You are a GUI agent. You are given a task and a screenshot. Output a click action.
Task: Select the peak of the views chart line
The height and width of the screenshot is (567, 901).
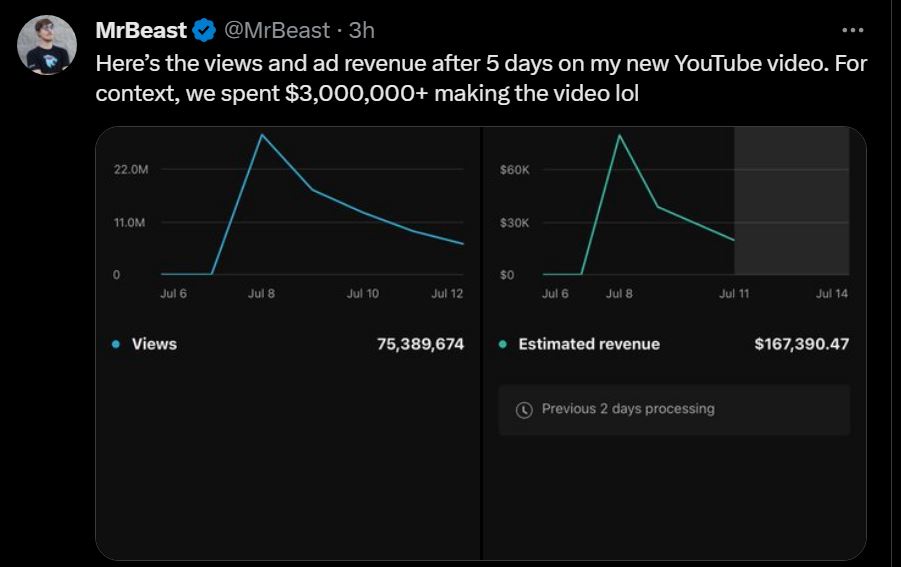(262, 135)
